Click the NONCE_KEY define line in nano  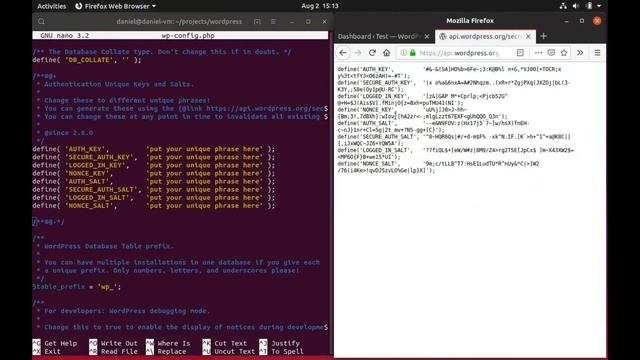[154, 173]
